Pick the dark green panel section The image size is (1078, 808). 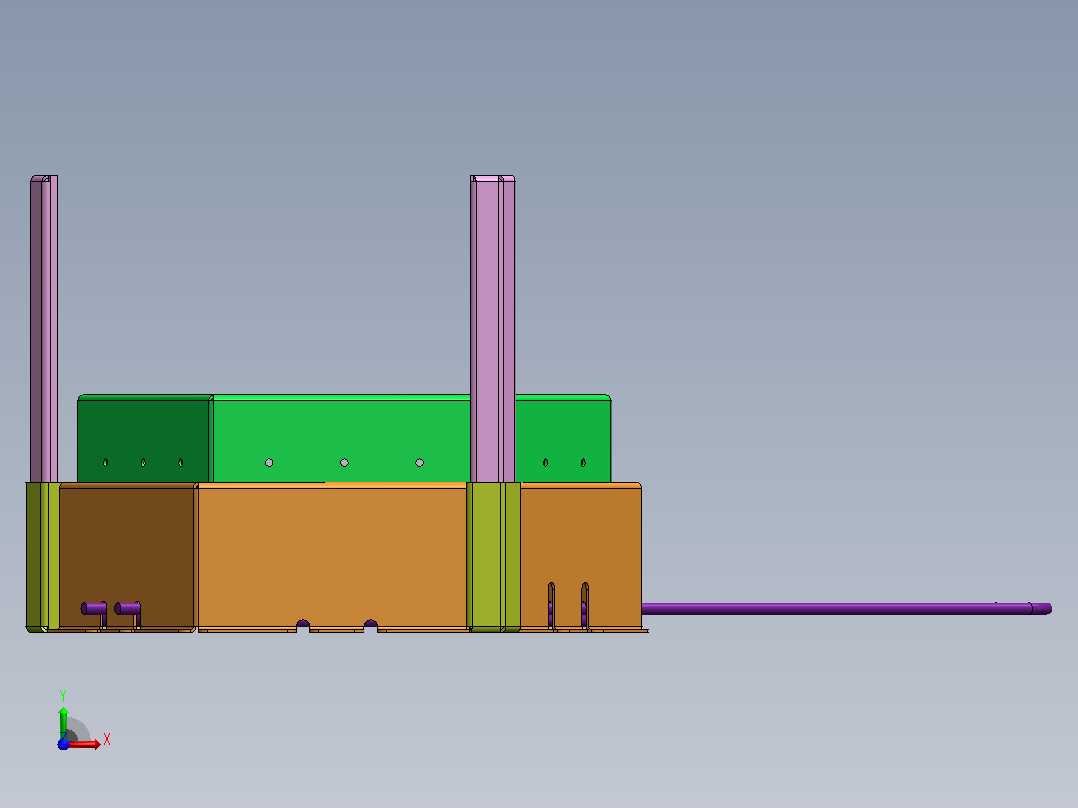(143, 439)
